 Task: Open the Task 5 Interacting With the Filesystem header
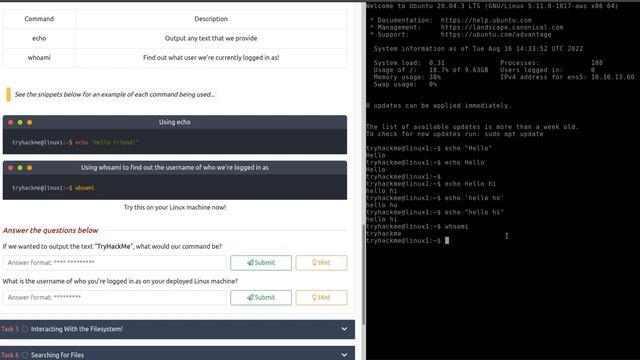click(x=177, y=329)
